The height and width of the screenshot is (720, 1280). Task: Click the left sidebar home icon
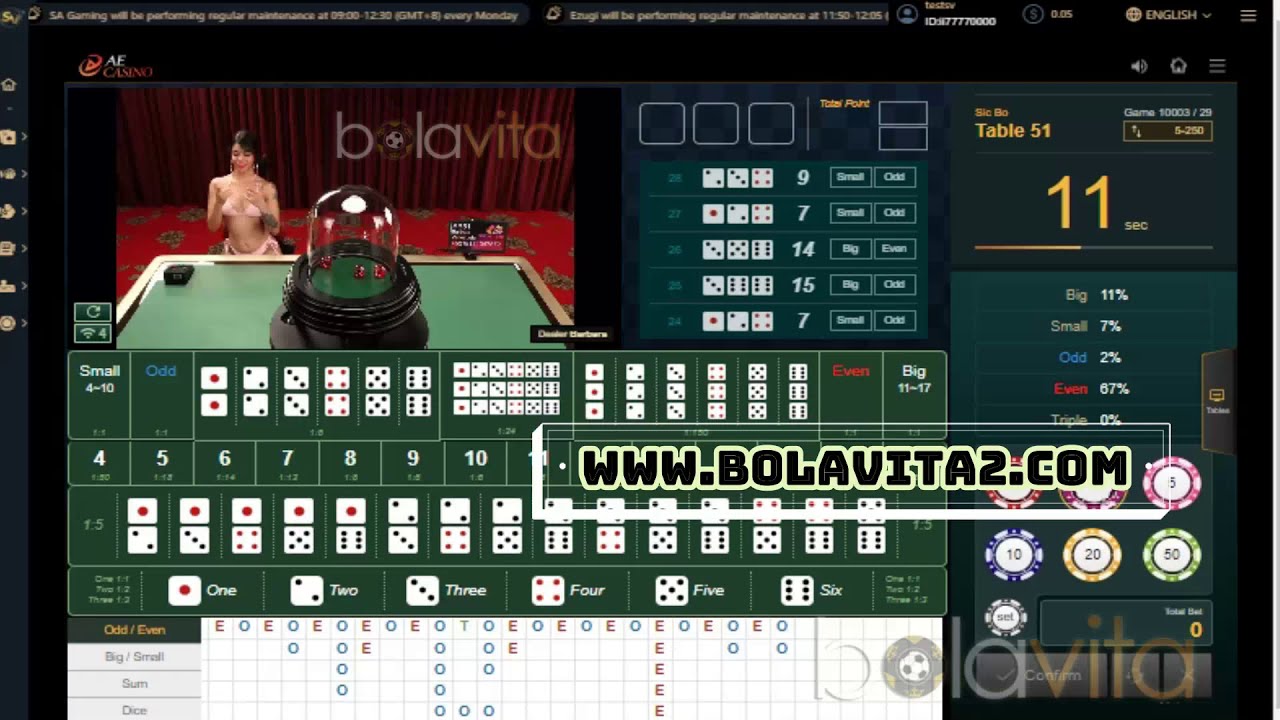9,85
